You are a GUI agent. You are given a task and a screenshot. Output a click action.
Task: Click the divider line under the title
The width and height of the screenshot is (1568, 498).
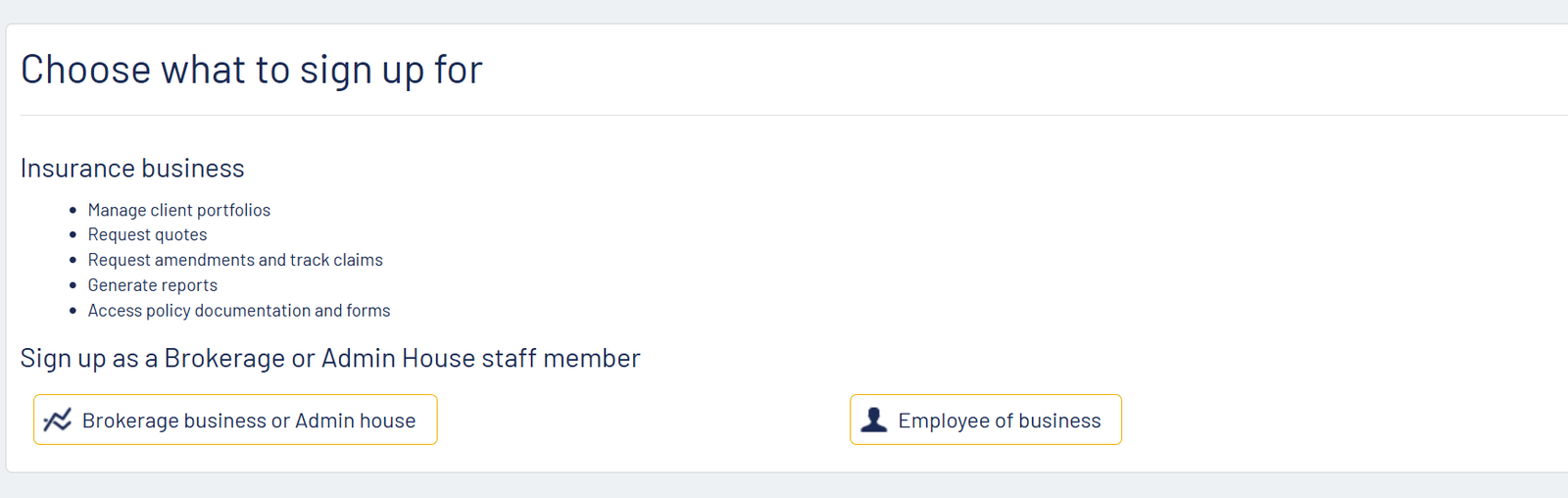(794, 115)
